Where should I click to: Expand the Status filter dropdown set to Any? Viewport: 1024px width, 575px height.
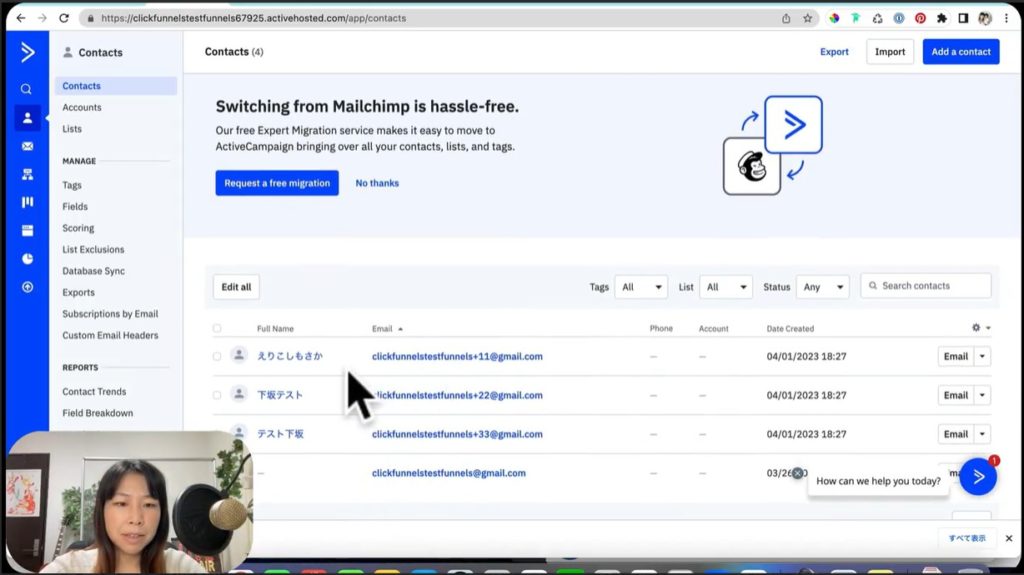822,287
